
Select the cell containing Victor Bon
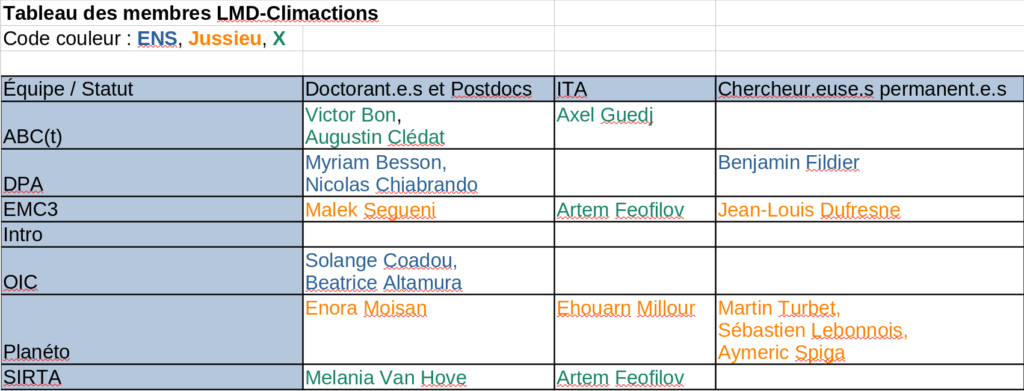428,125
